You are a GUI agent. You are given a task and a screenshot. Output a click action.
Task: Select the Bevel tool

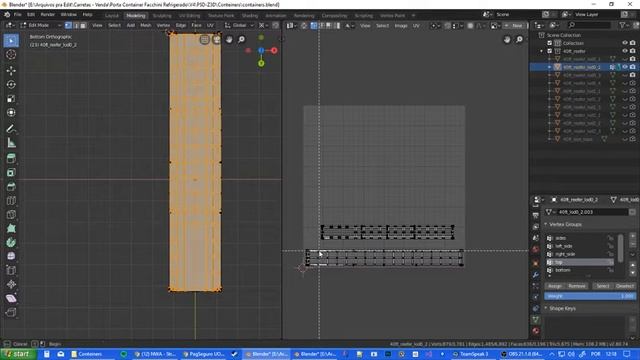pyautogui.click(x=11, y=187)
